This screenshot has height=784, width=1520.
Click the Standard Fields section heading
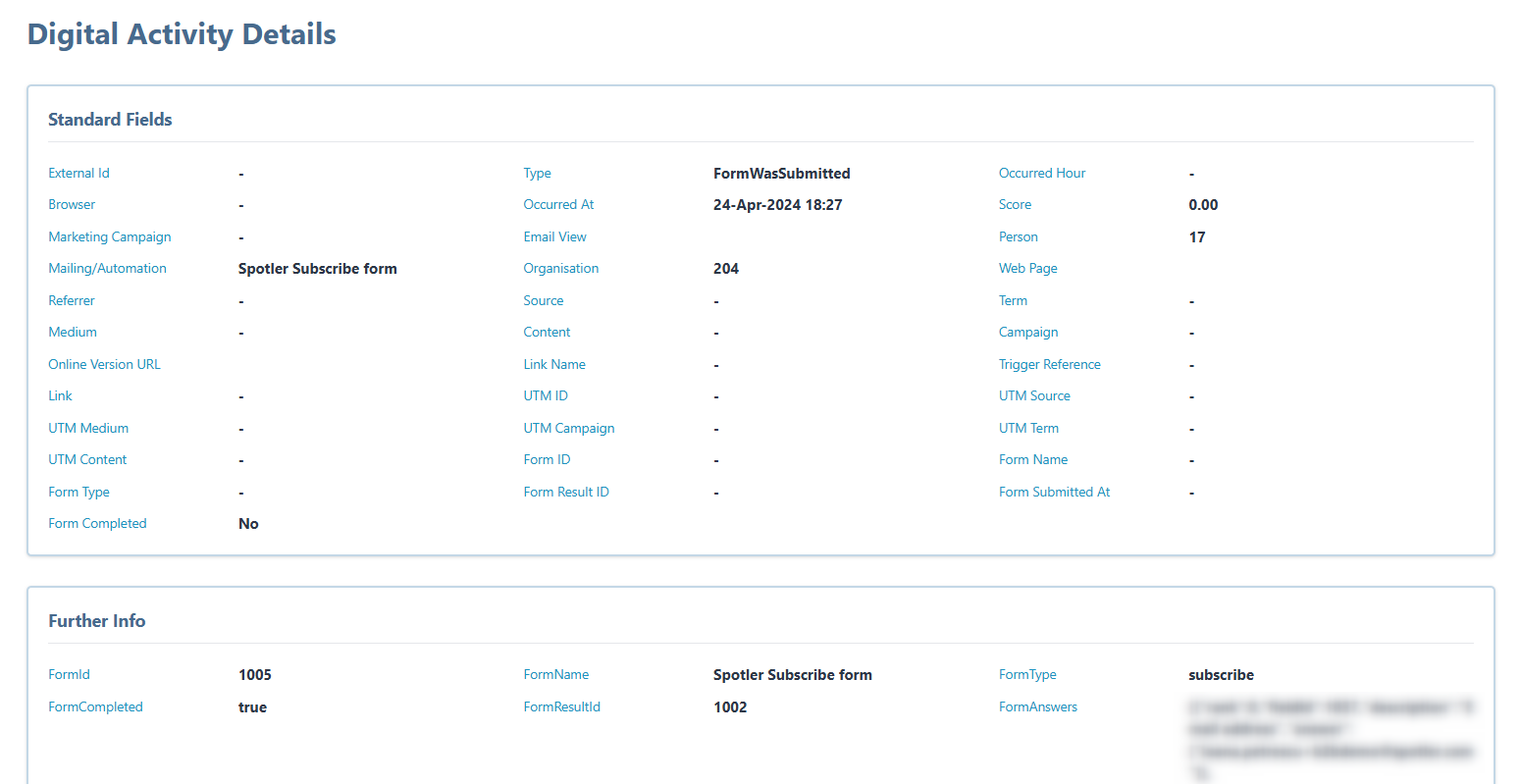click(110, 120)
